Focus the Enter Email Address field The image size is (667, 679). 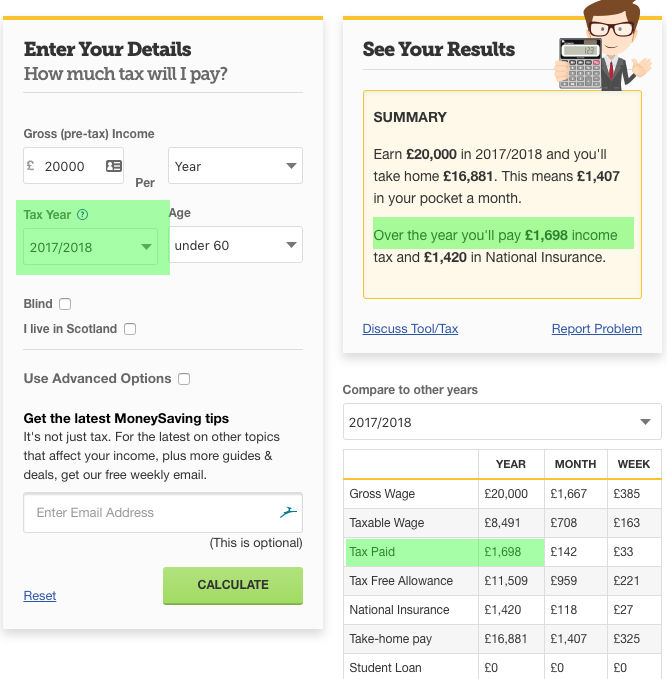pyautogui.click(x=150, y=513)
